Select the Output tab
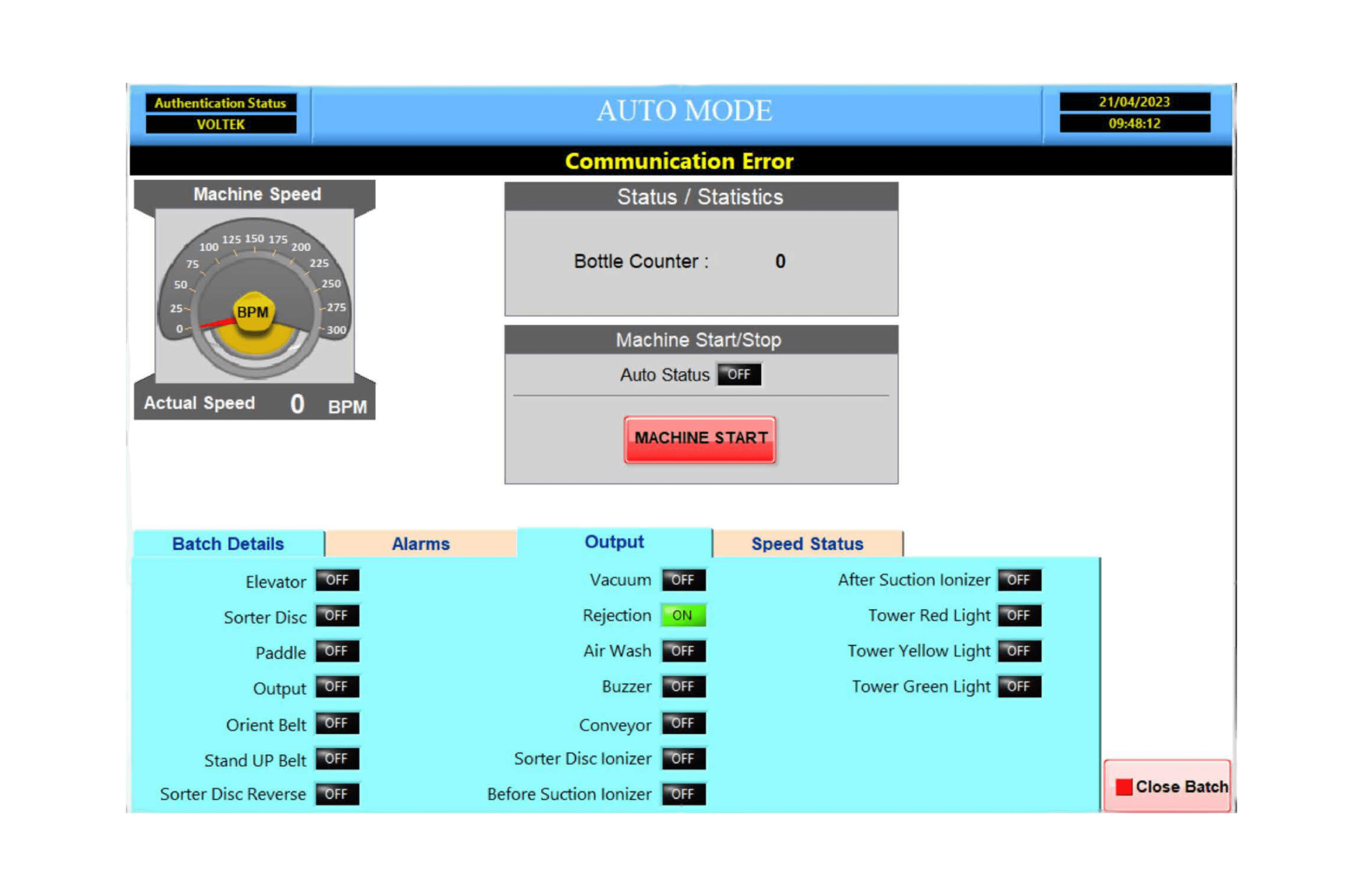The image size is (1363, 896). (614, 541)
